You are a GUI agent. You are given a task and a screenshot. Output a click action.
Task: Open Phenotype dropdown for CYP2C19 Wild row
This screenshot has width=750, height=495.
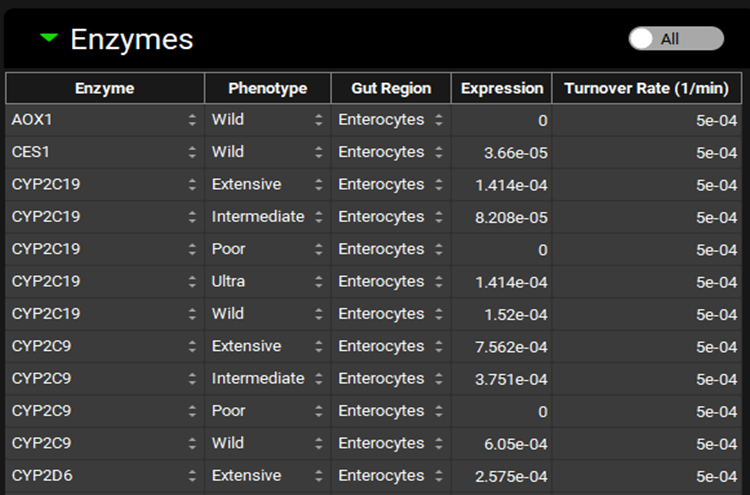coord(319,314)
